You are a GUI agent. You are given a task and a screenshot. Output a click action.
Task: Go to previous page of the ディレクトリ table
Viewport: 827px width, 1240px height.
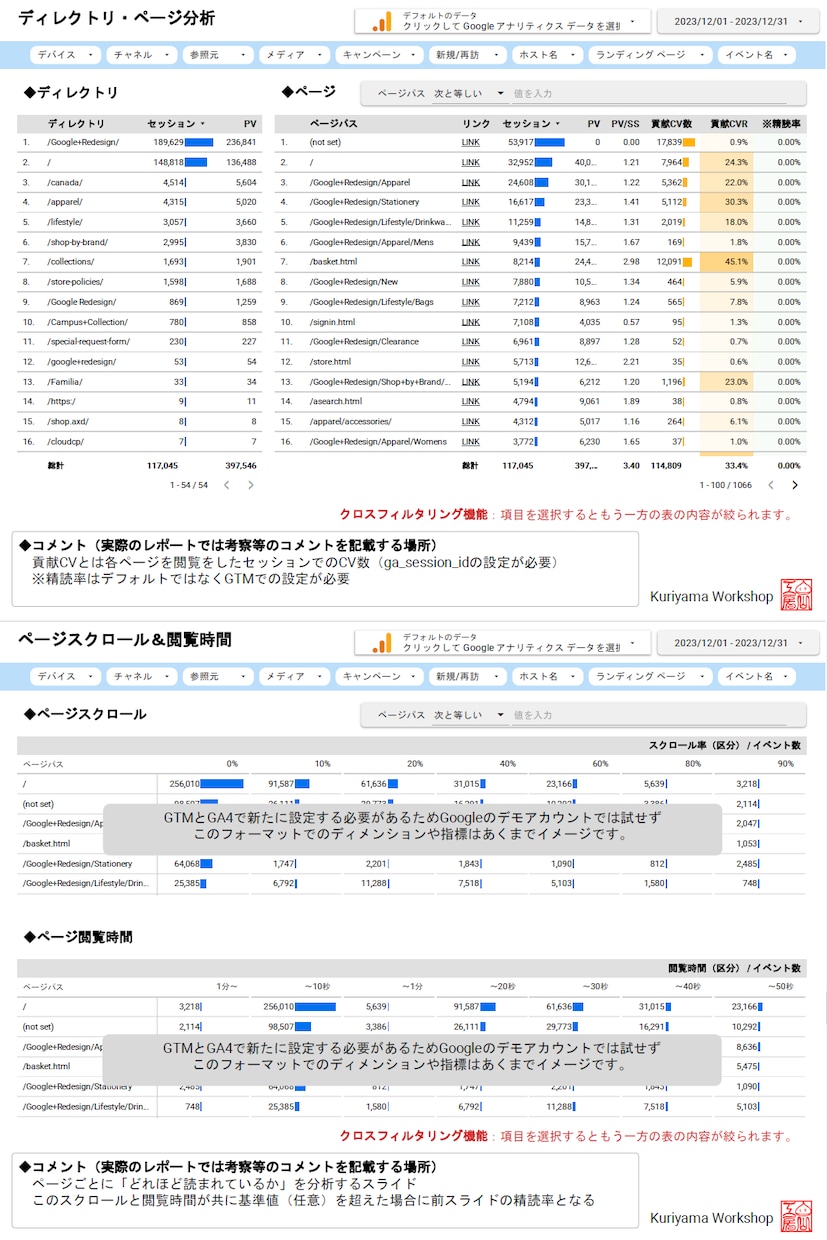(x=226, y=485)
